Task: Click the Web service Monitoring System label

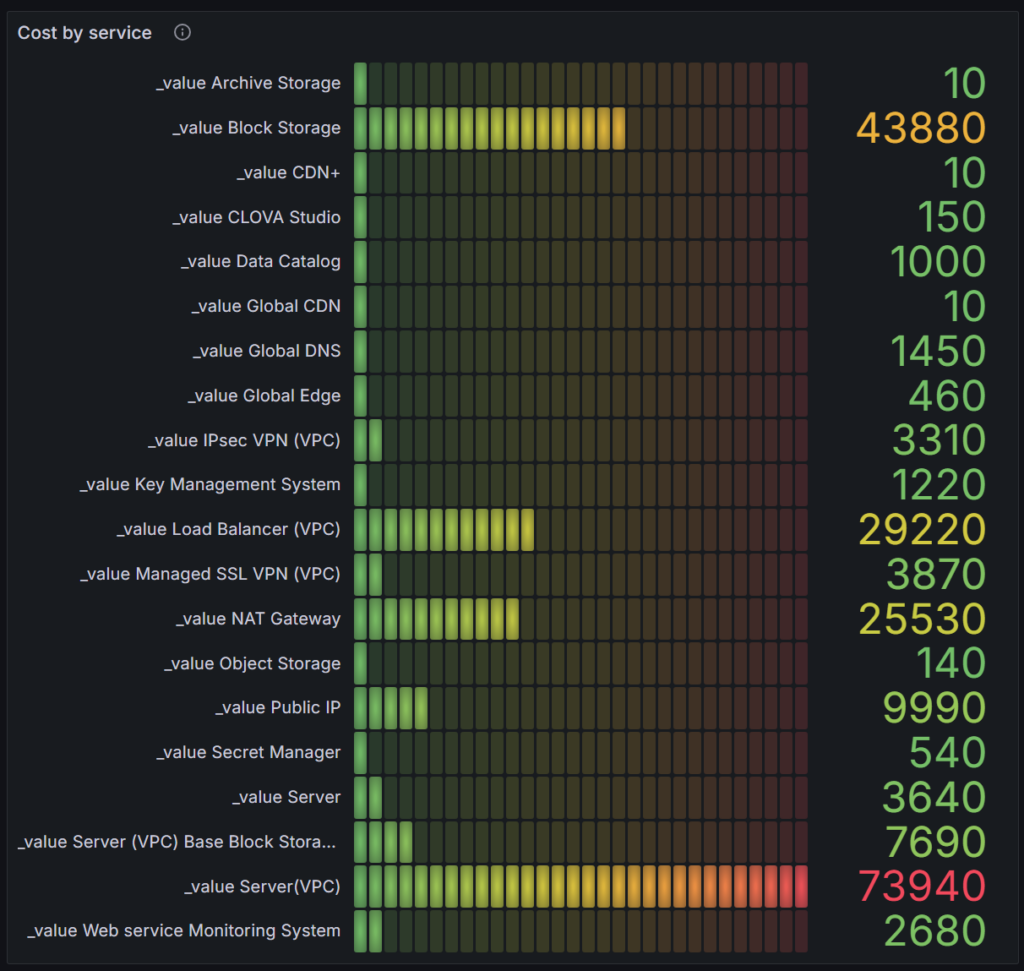Action: (x=184, y=930)
